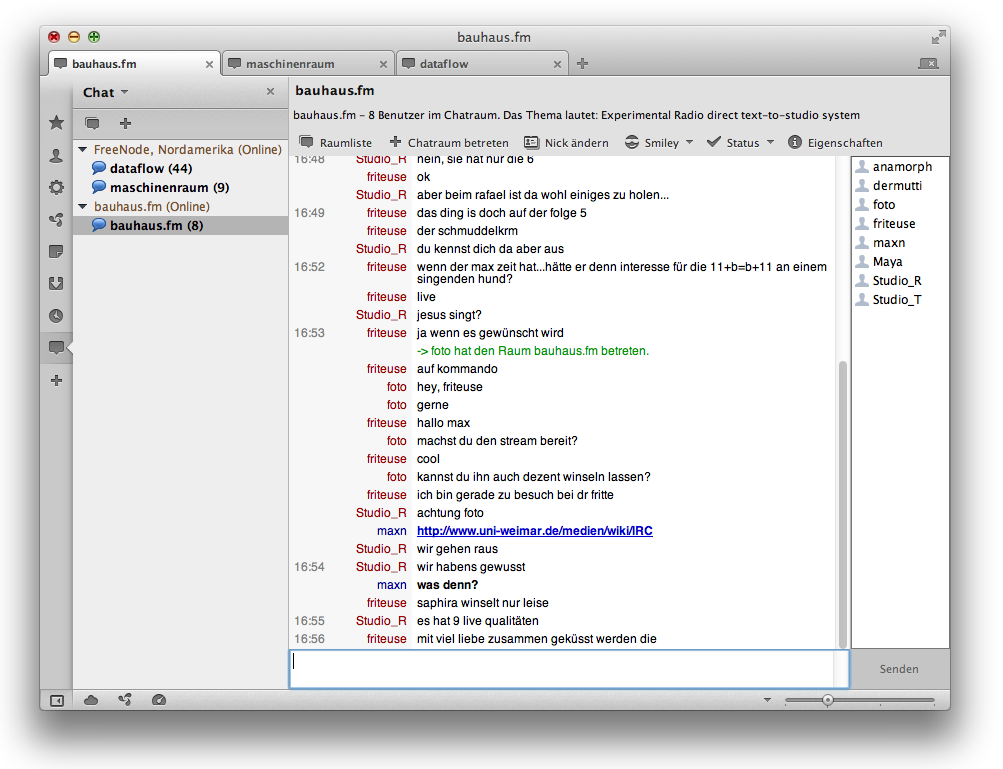Select user friteuse in user list

tap(901, 223)
